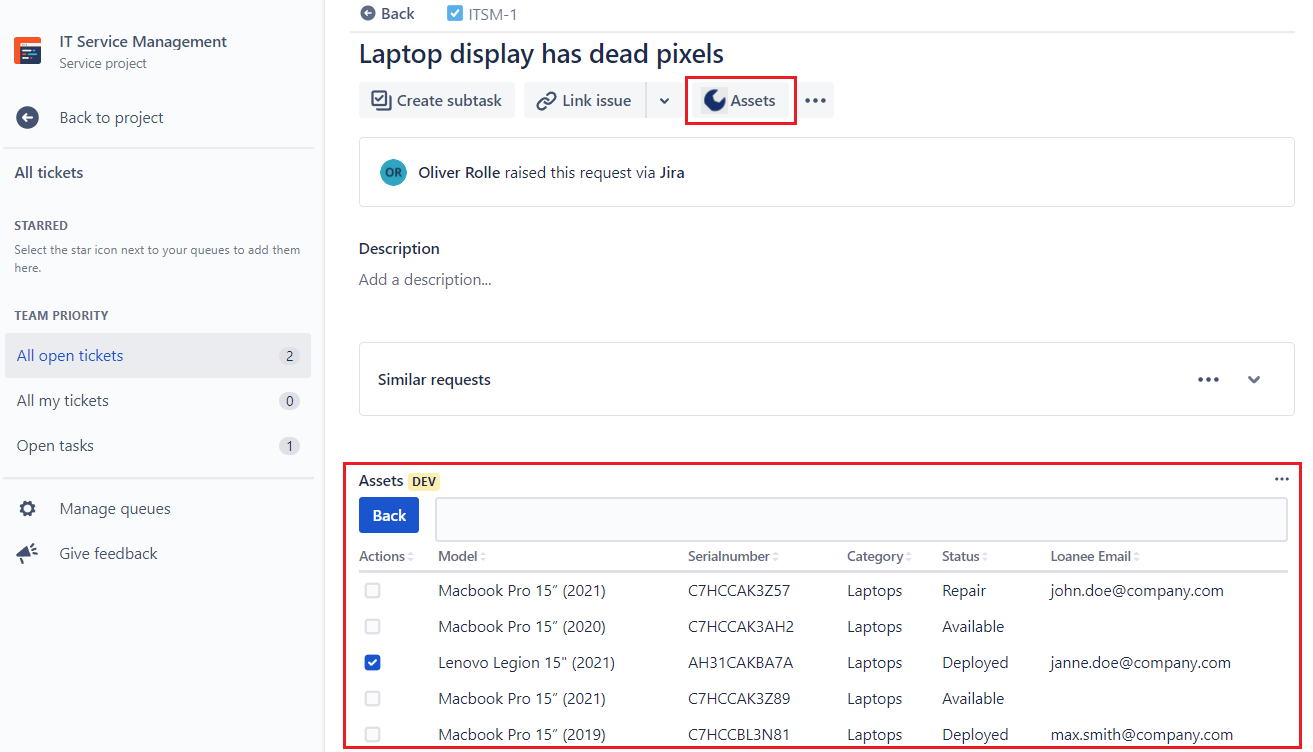Click the Give feedback megaphone icon
Screen dimensions: 1313x752
pyautogui.click(x=27, y=554)
